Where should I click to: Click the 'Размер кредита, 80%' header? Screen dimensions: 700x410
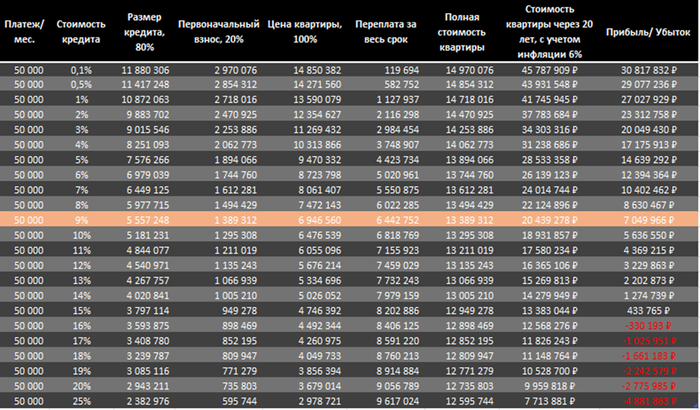(148, 32)
